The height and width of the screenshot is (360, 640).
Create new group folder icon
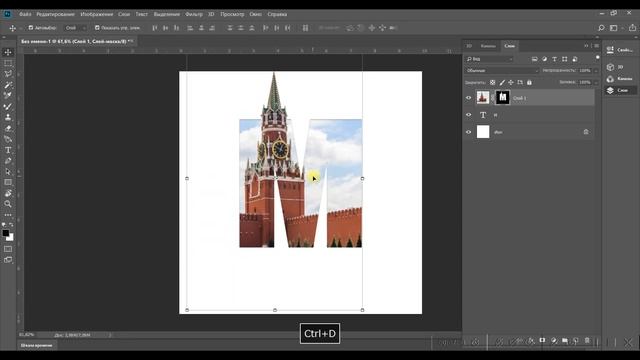coord(565,340)
